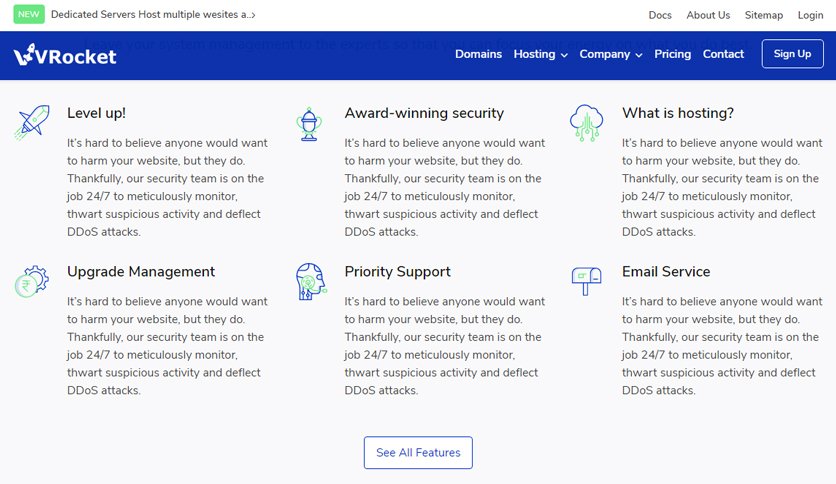Viewport: 836px width, 484px height.
Task: Open the Docs link
Action: pyautogui.click(x=660, y=15)
